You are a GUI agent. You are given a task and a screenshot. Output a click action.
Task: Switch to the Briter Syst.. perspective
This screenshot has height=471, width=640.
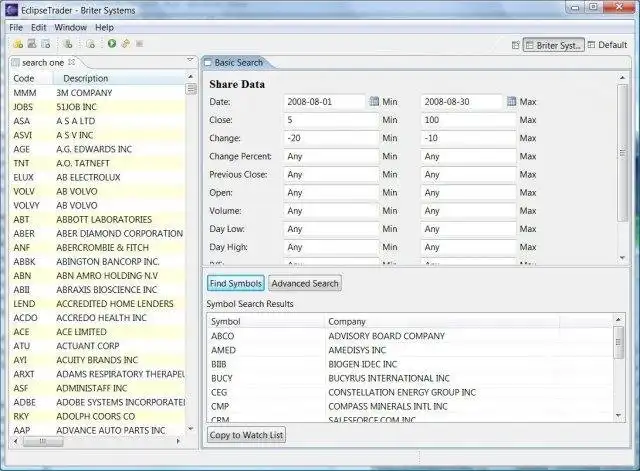coord(553,45)
